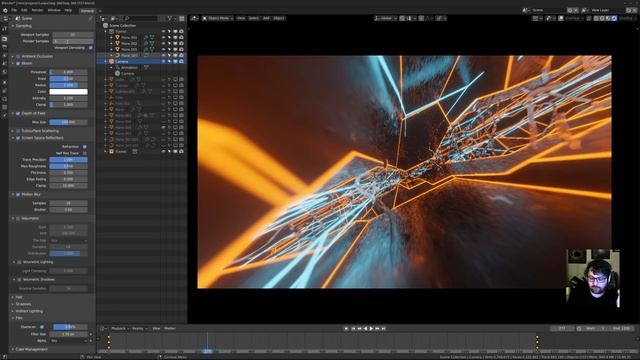Toggle the Refraction checkbox

coord(84,147)
